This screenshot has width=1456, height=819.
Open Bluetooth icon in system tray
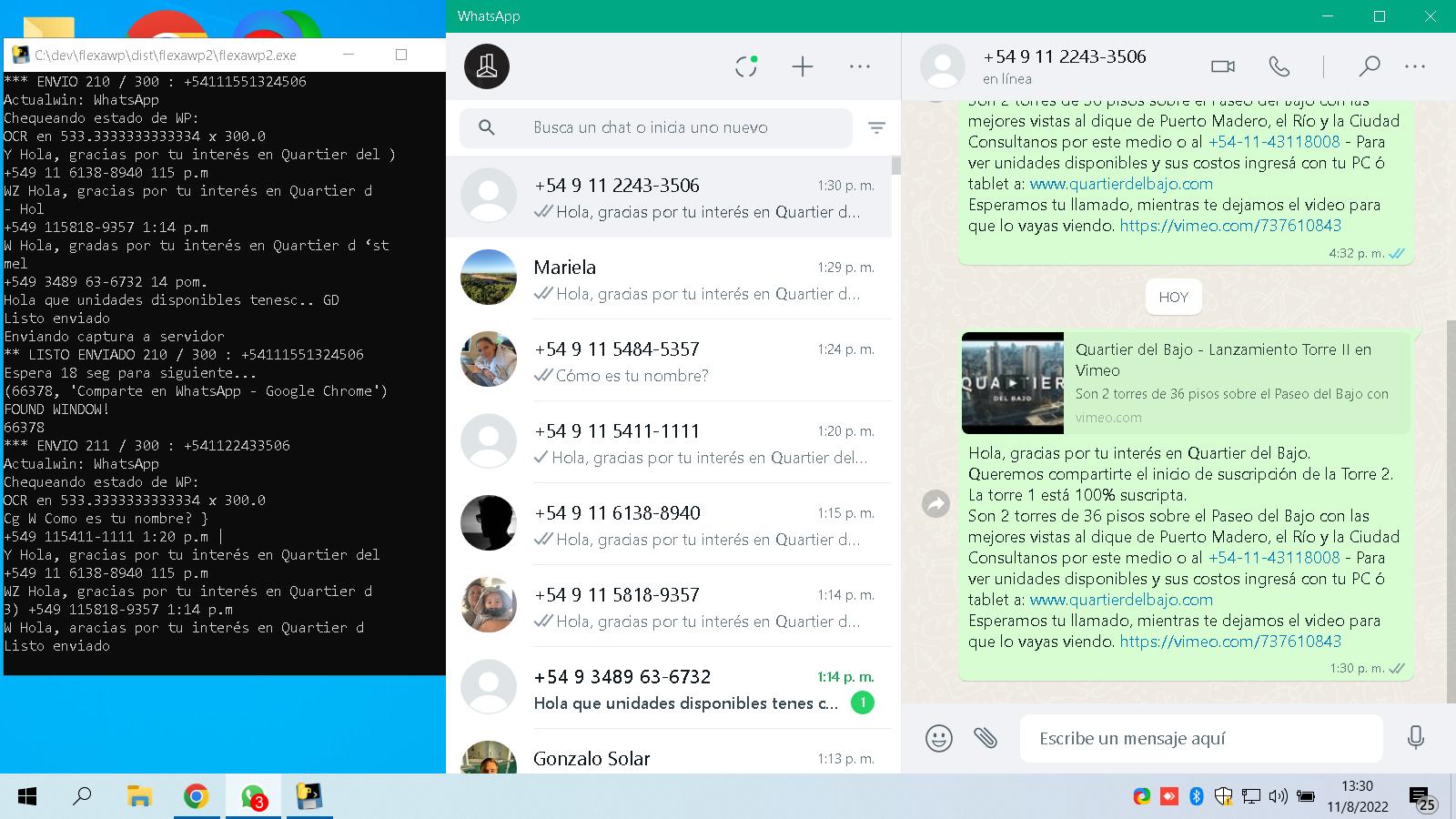tap(1197, 797)
